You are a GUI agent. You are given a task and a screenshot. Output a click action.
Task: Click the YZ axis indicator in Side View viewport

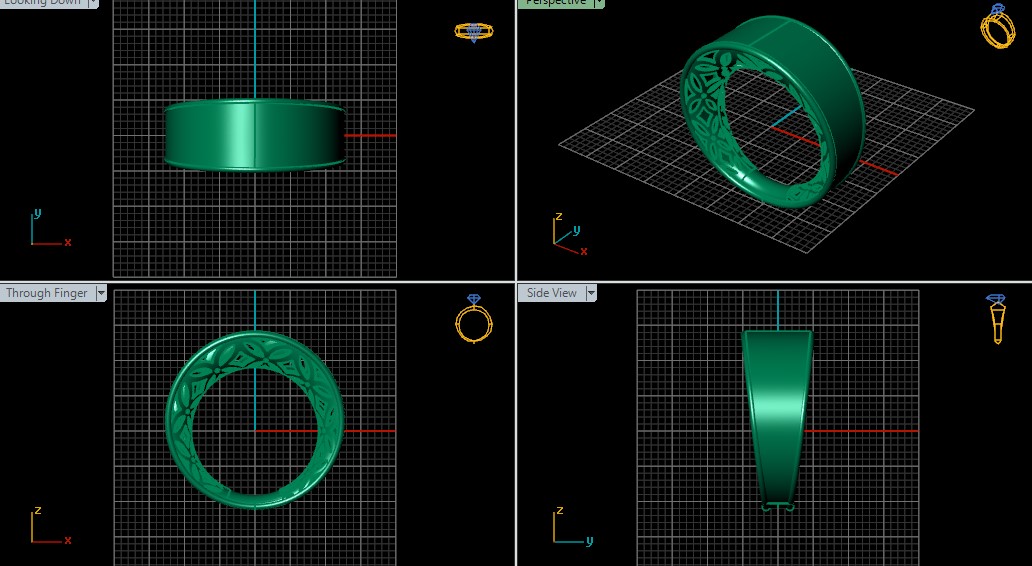pyautogui.click(x=568, y=527)
